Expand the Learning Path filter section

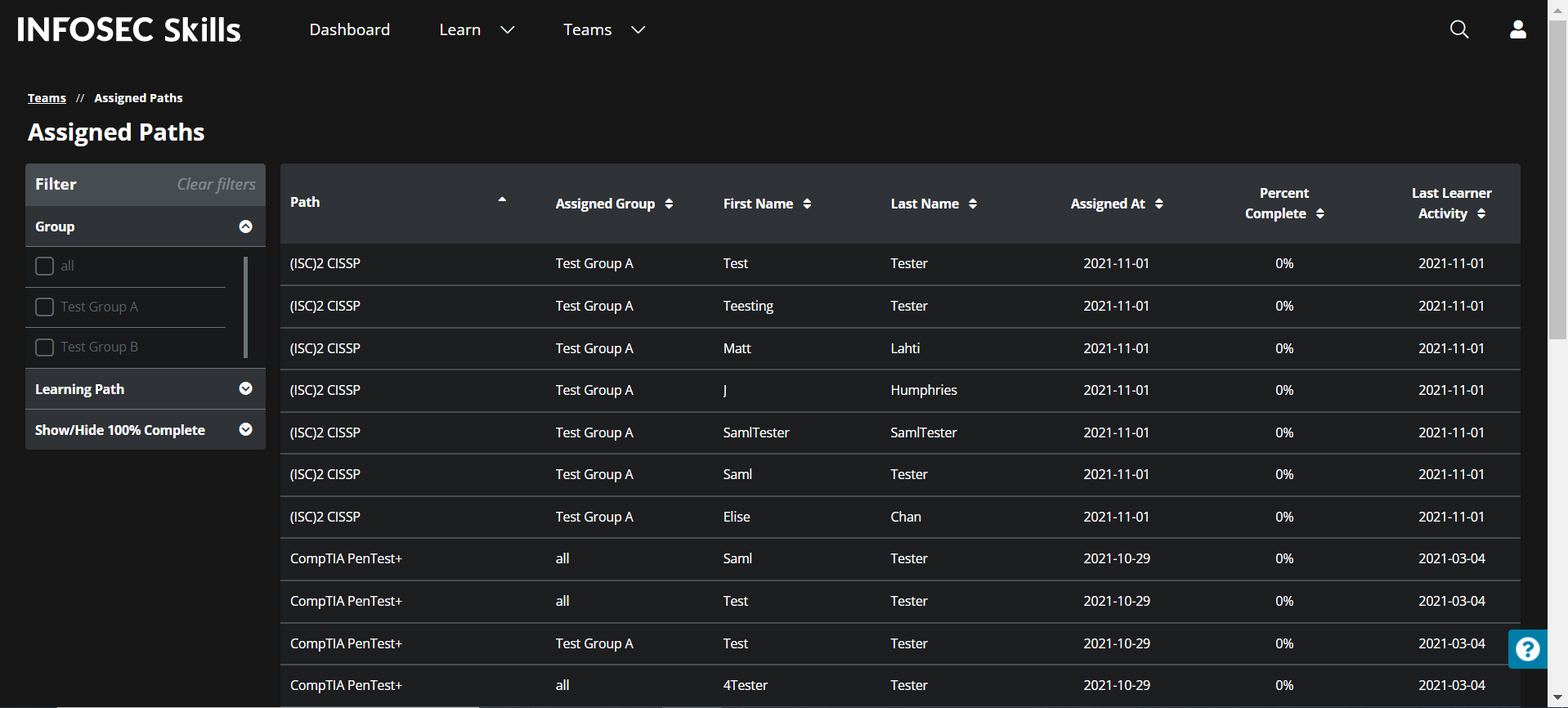[x=245, y=389]
